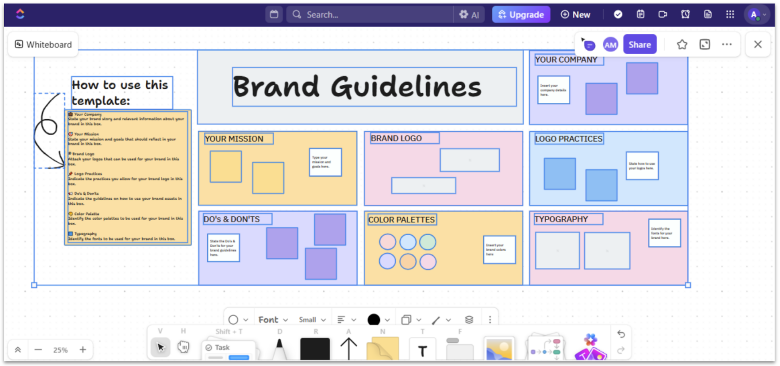Open the calendar icon in top bar
The width and height of the screenshot is (780, 366).
click(x=274, y=14)
